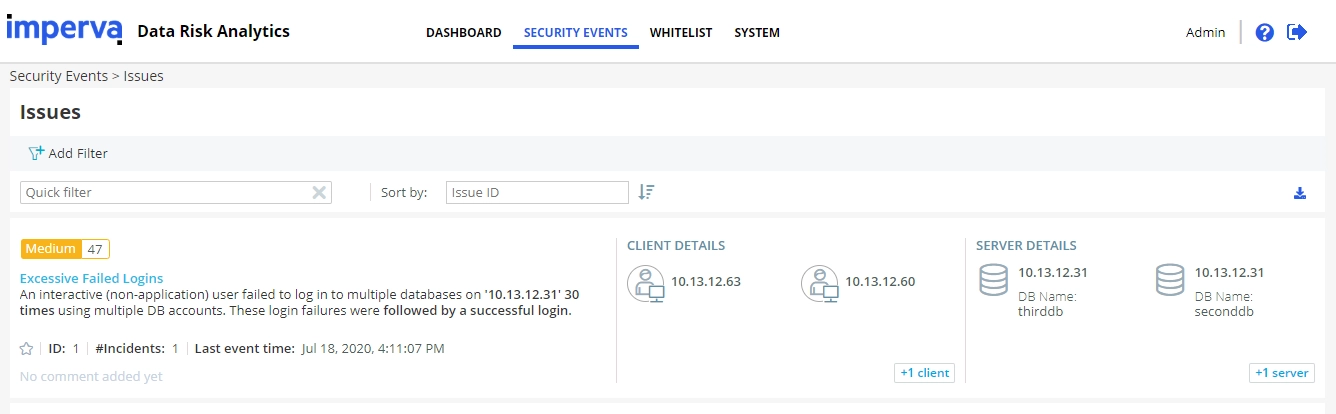Click client icon for 10.13.12.60
1336x414 pixels.
[820, 283]
